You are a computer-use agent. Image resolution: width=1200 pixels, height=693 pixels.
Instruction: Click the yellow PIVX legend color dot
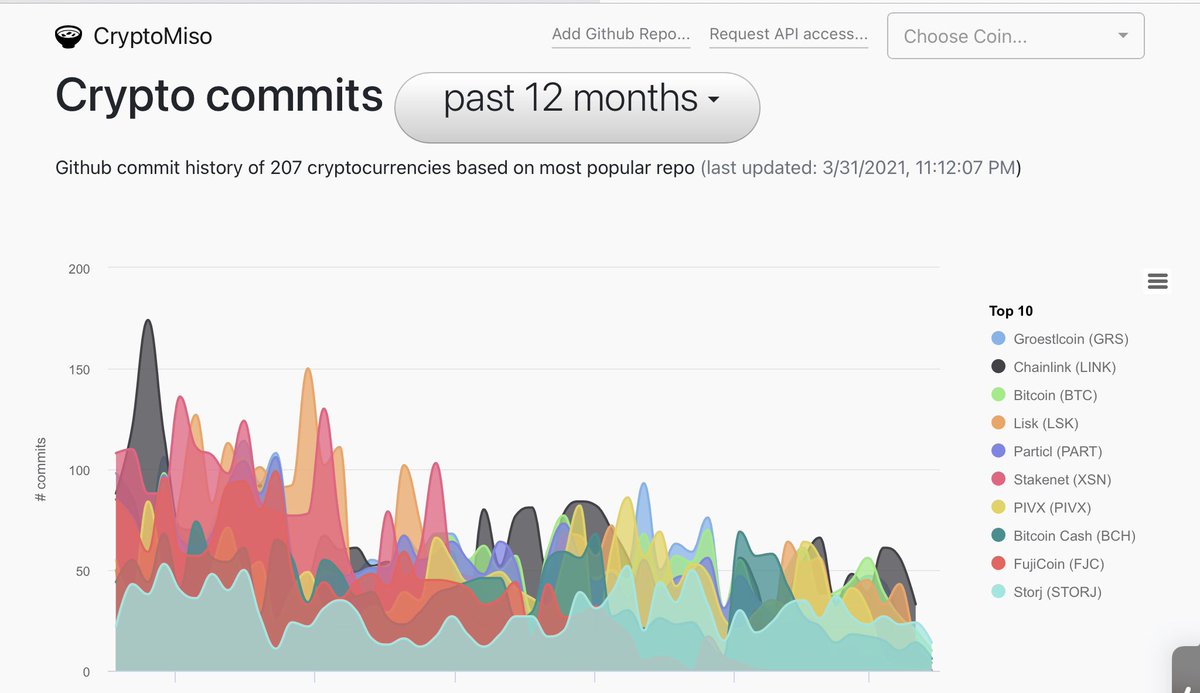point(998,507)
